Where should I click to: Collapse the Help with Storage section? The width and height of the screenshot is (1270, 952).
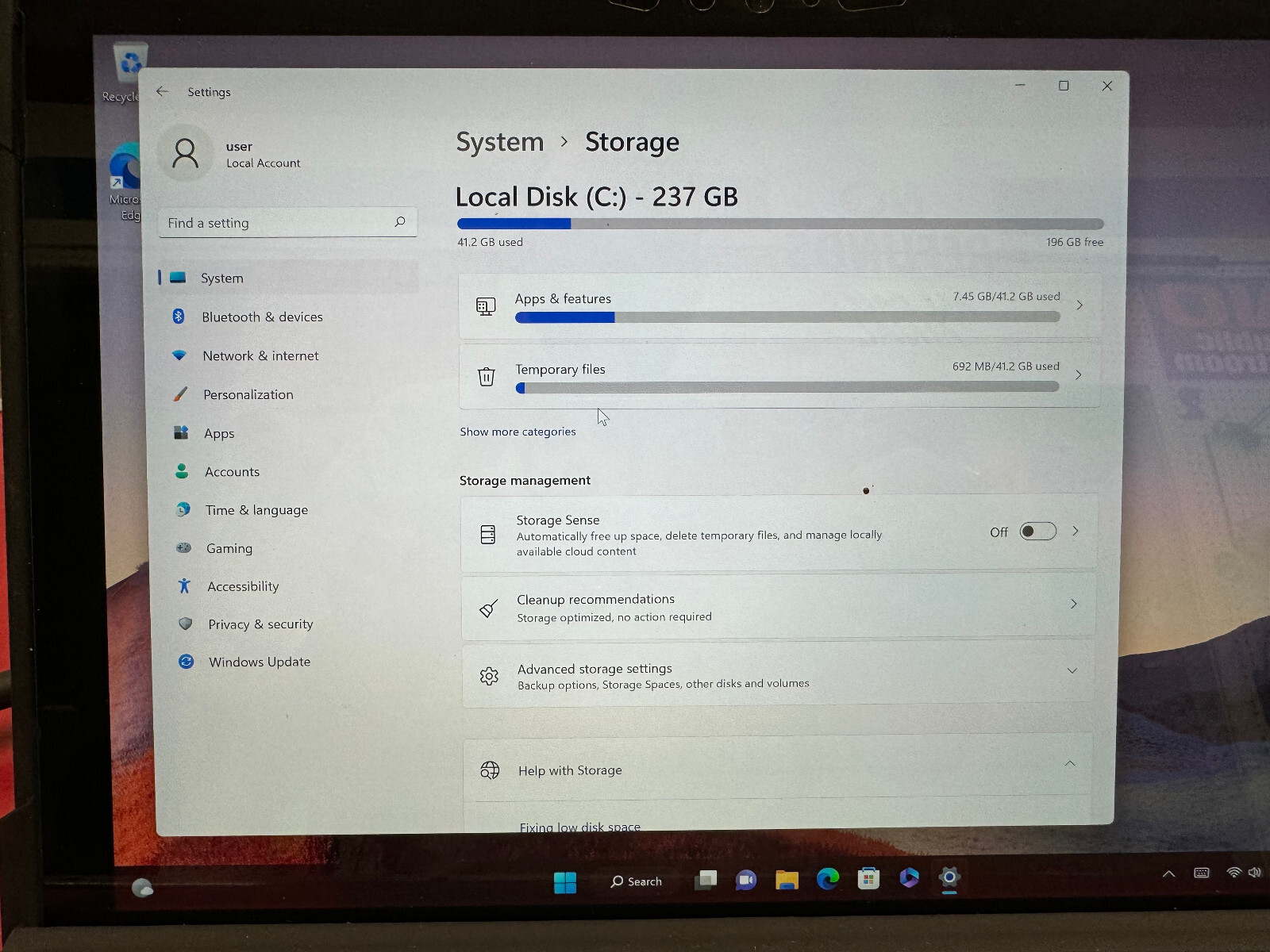tap(1070, 763)
